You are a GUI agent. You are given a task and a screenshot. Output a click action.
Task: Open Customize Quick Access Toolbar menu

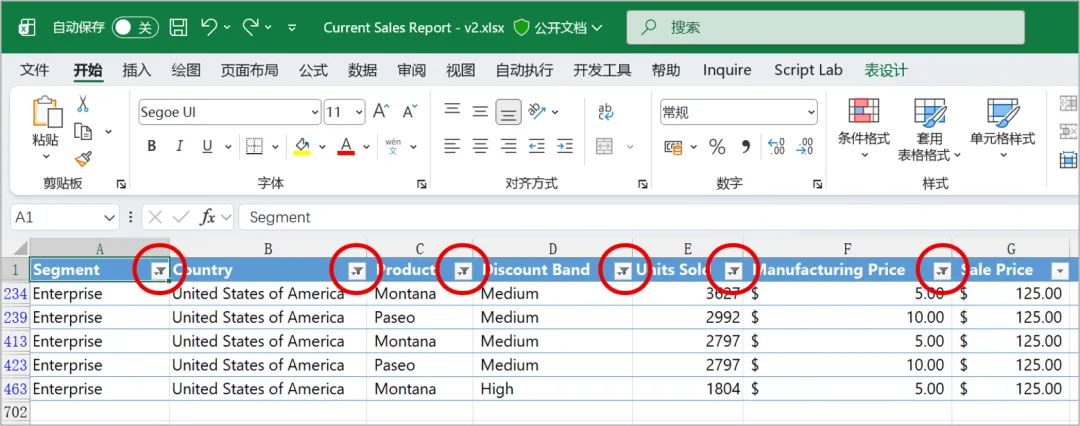click(292, 28)
